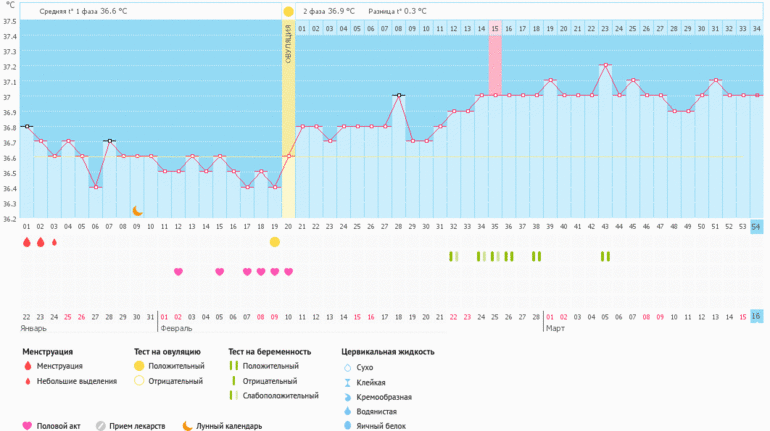This screenshot has width=770, height=431.
Task: Click the Февраль month label
Action: coord(175,328)
